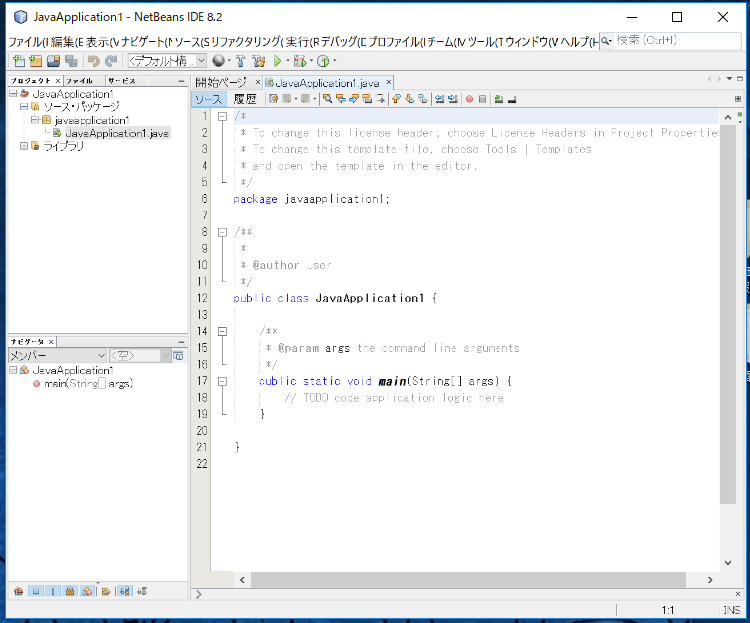
Task: Toggle fully qualified names in Navigator
Action: (x=106, y=591)
